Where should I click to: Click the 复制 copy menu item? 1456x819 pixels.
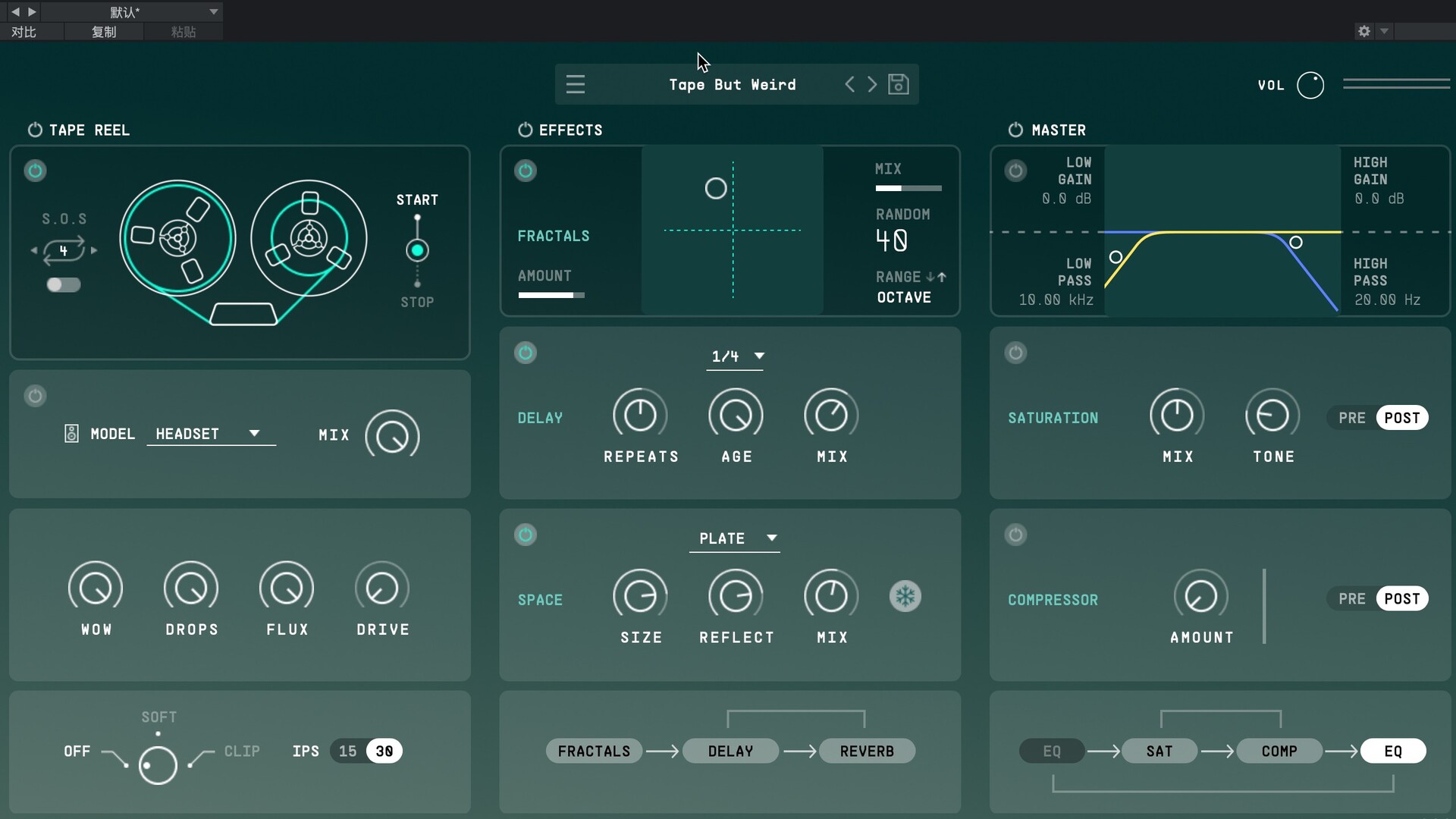[104, 32]
